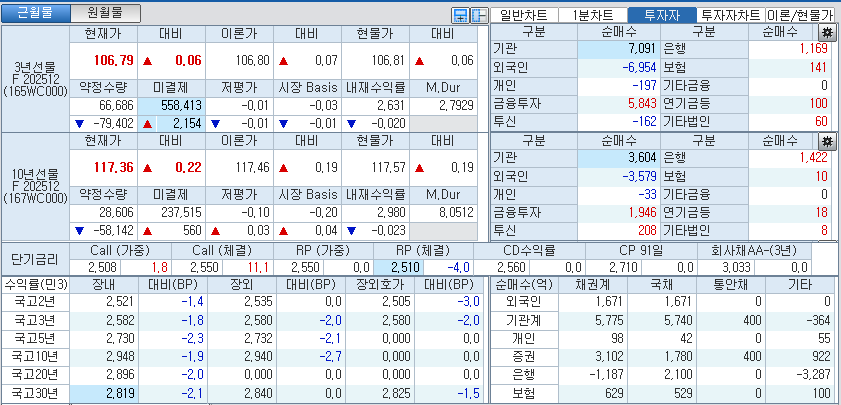Screen dimensions: 841x405
Task: Open settings gear for 10-year futures investor table
Action: tap(827, 141)
